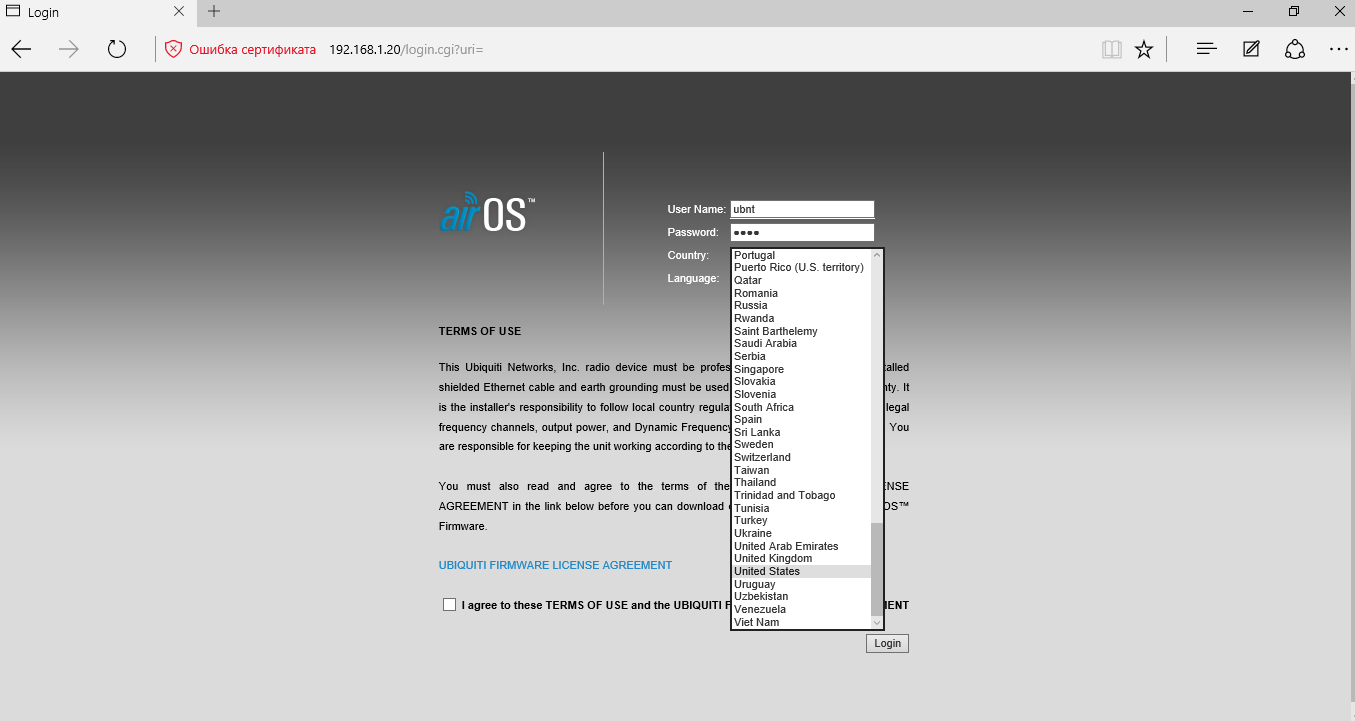
Task: Choose the highlighted United States option
Action: click(x=801, y=571)
